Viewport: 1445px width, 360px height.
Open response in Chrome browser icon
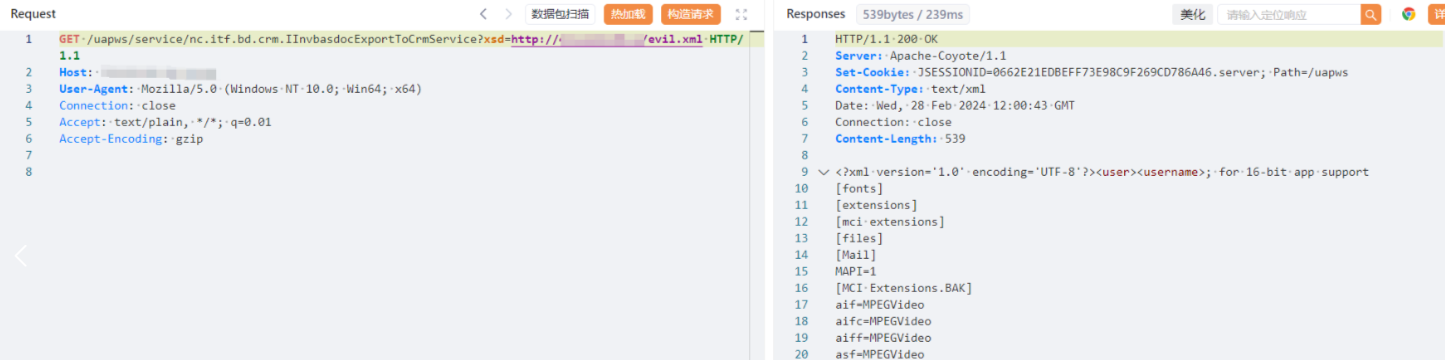tap(1408, 14)
